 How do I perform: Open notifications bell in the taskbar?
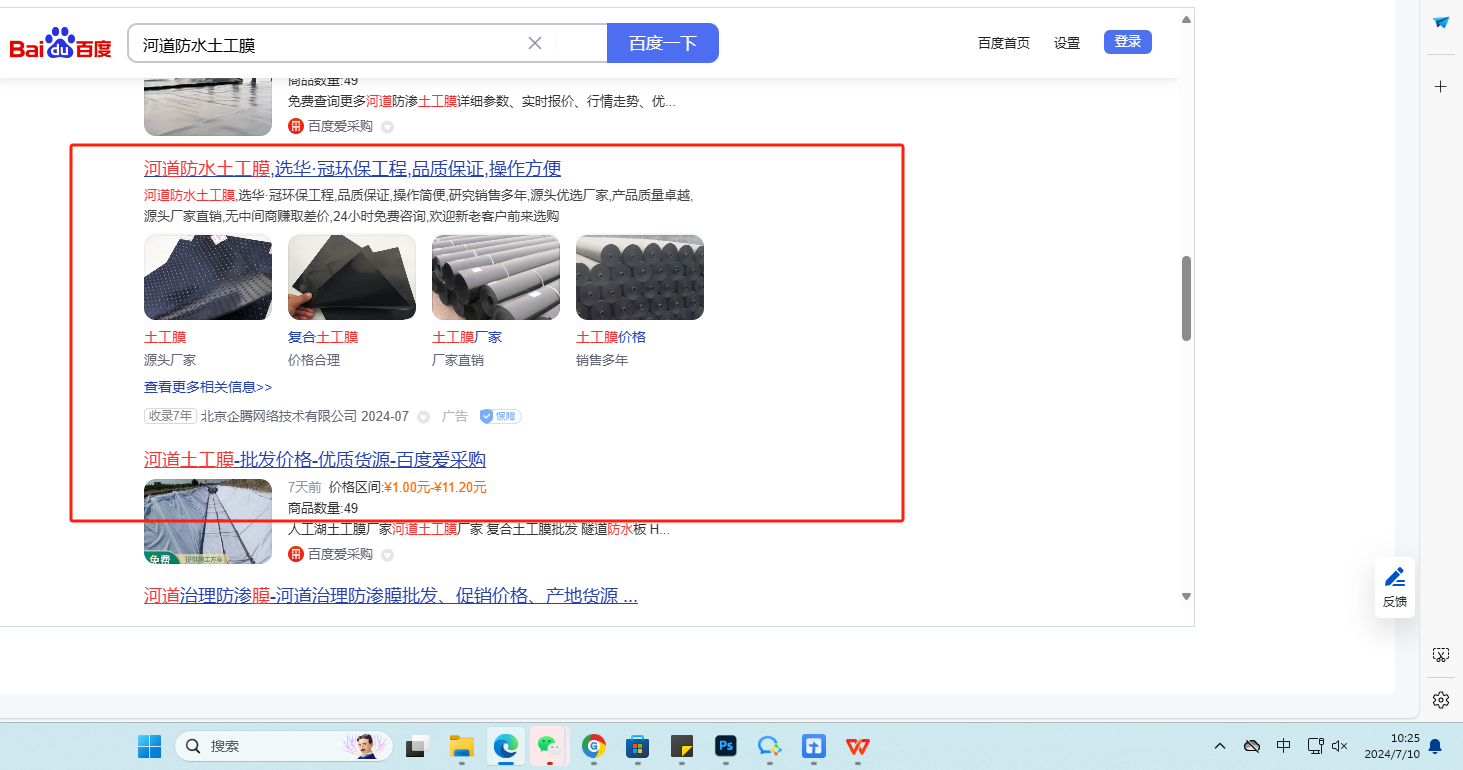point(1435,746)
